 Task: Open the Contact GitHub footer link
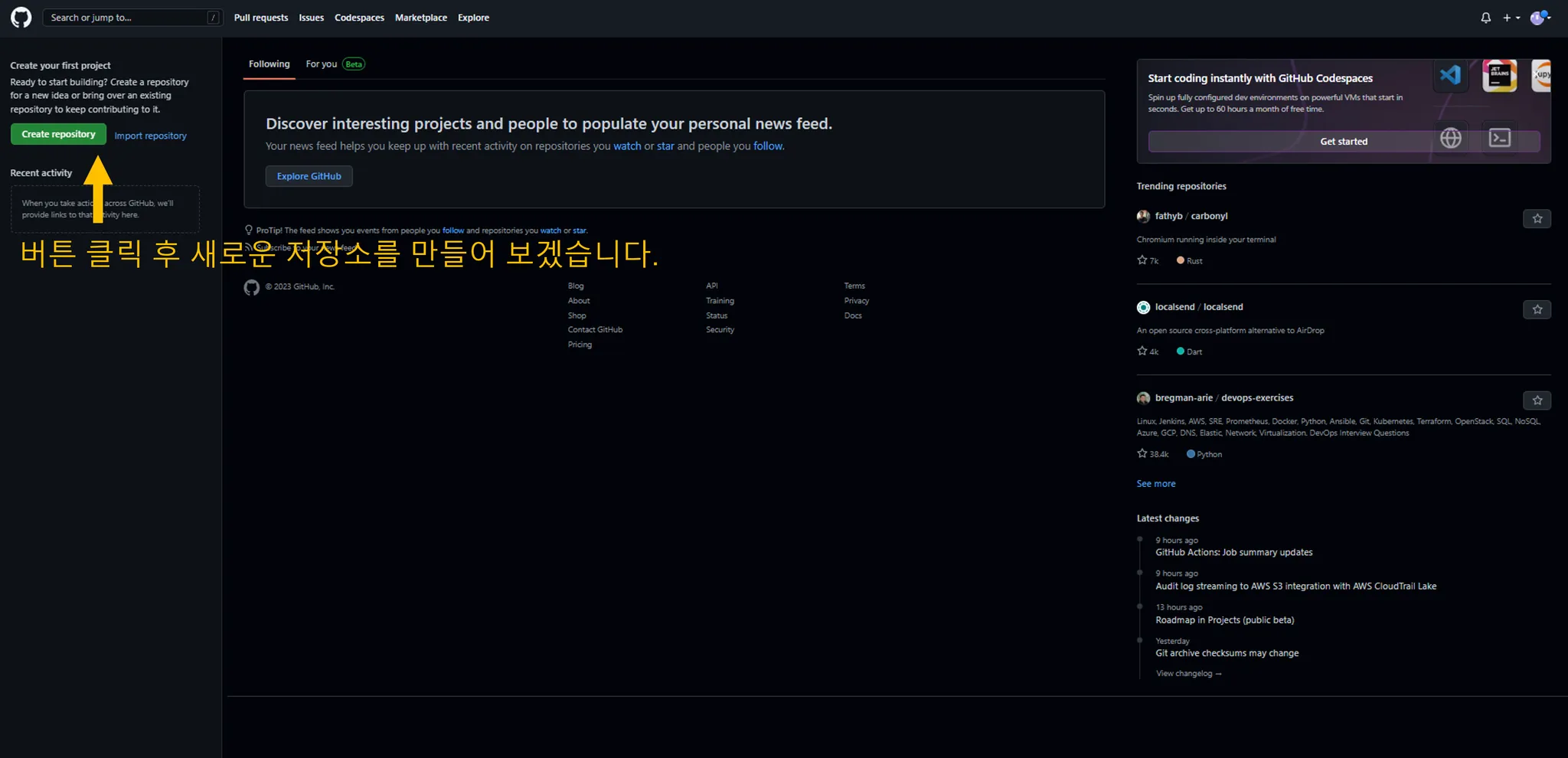tap(596, 330)
